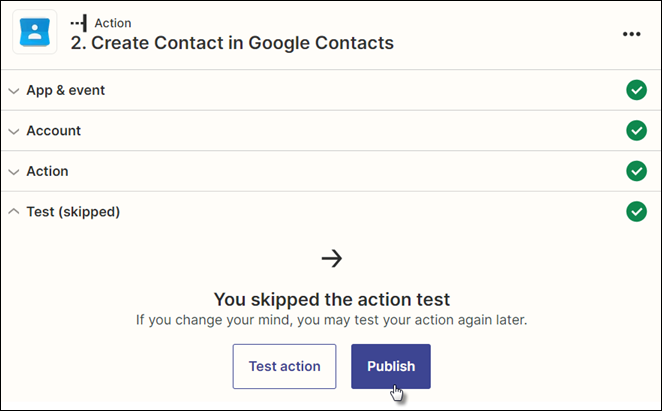Publish the Zap
The image size is (662, 411).
click(x=391, y=366)
